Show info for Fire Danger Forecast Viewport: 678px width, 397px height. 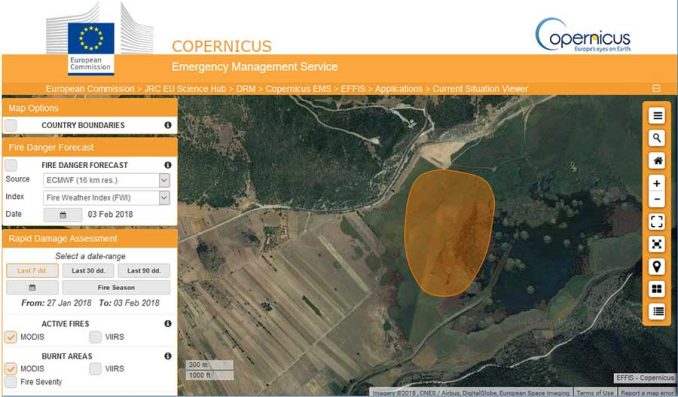(x=168, y=165)
